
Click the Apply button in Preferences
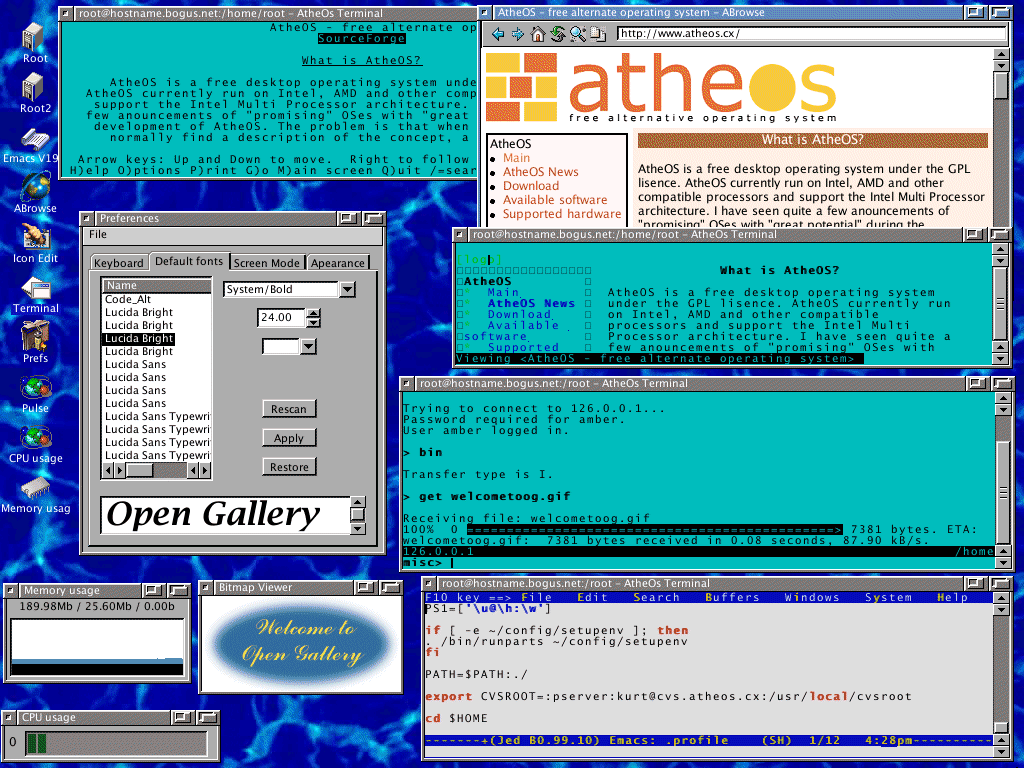point(289,438)
